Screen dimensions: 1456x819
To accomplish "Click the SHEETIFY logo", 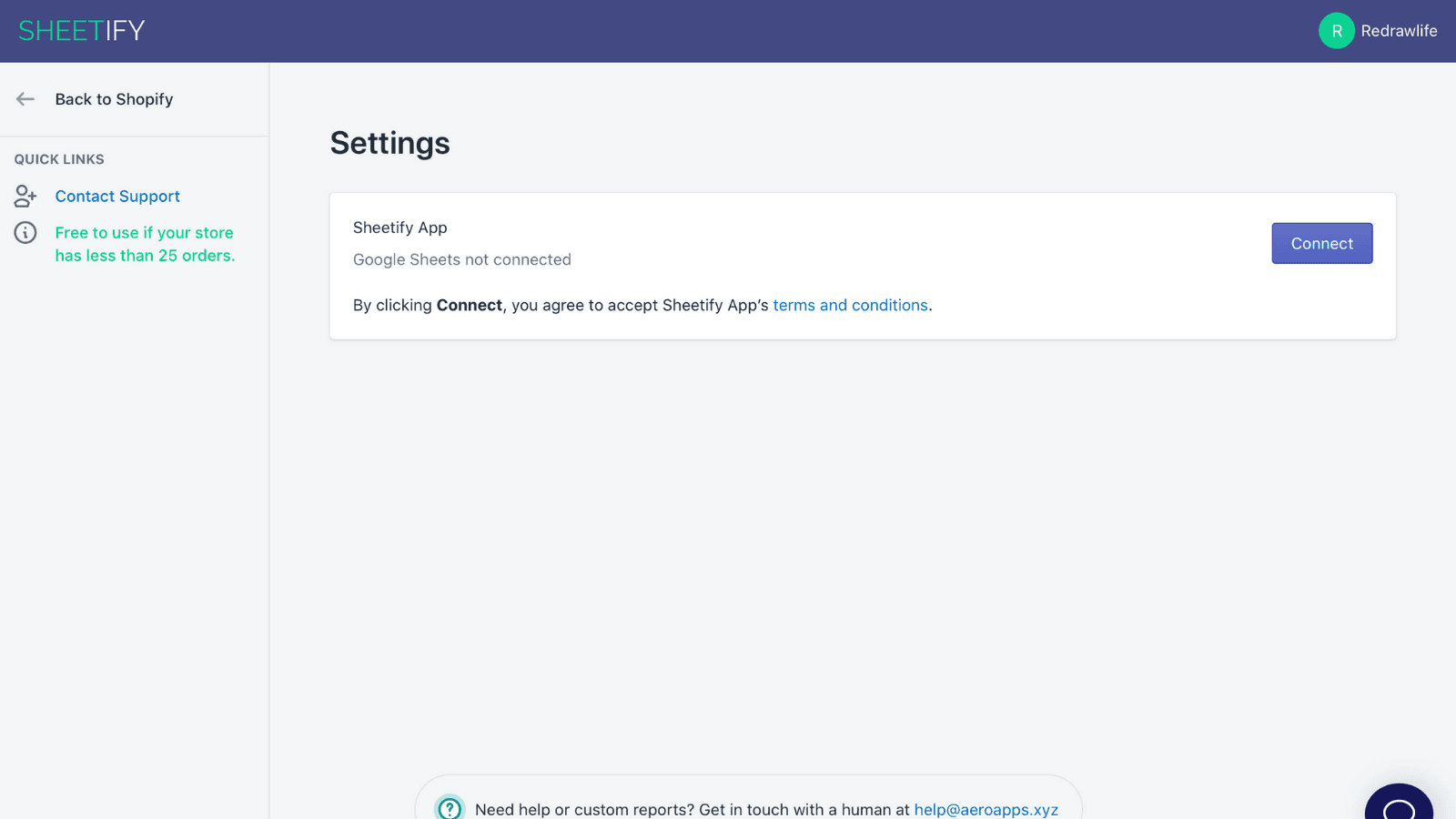I will (x=80, y=30).
